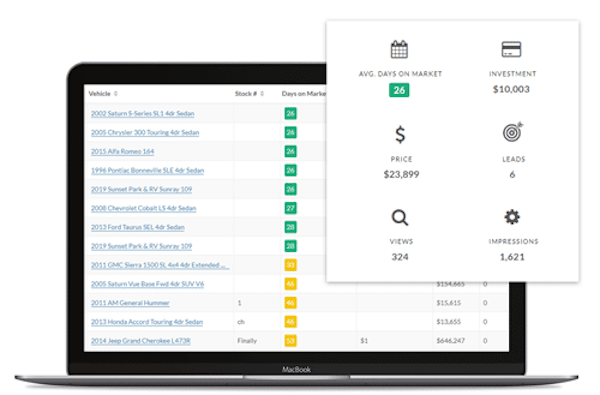Click the 27 days badge in the Chevrolet Cobalt row
This screenshot has height=395, width=600.
(x=290, y=208)
